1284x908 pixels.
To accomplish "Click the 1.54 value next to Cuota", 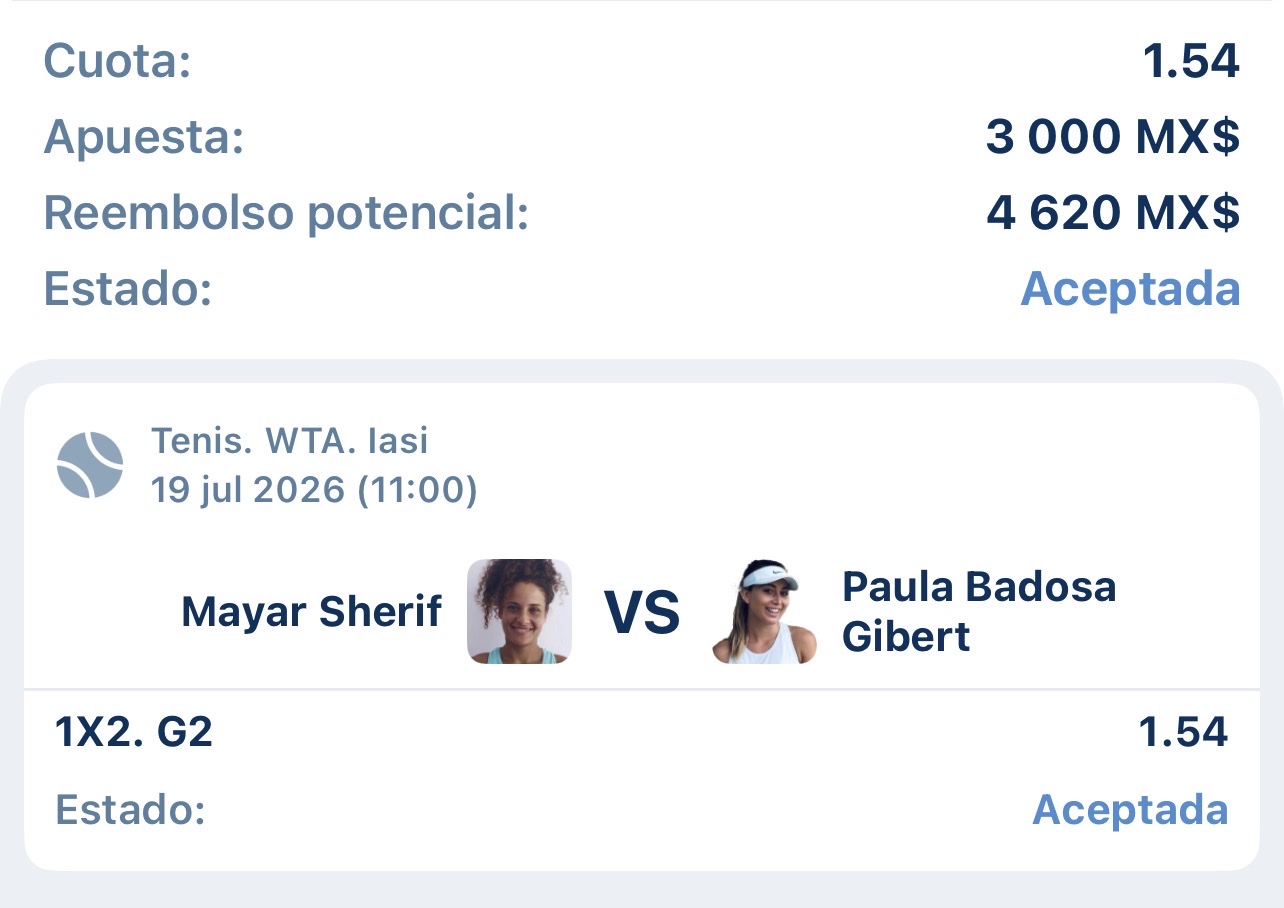I will (1191, 62).
